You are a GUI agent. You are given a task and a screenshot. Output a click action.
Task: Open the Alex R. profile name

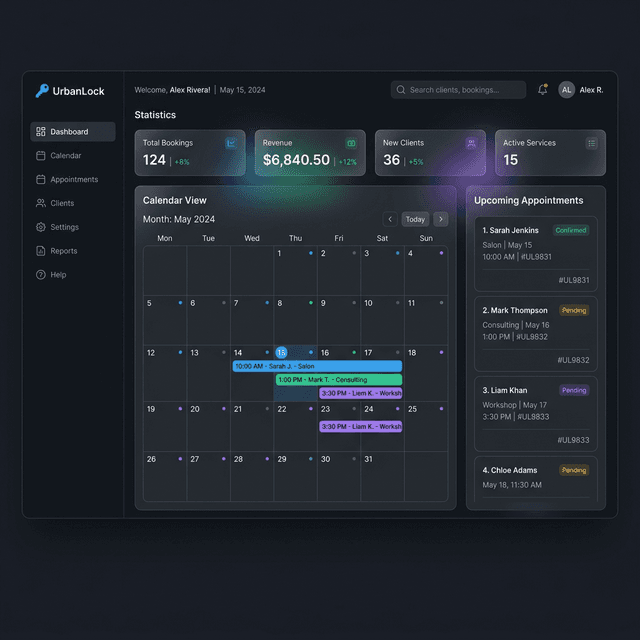click(591, 90)
